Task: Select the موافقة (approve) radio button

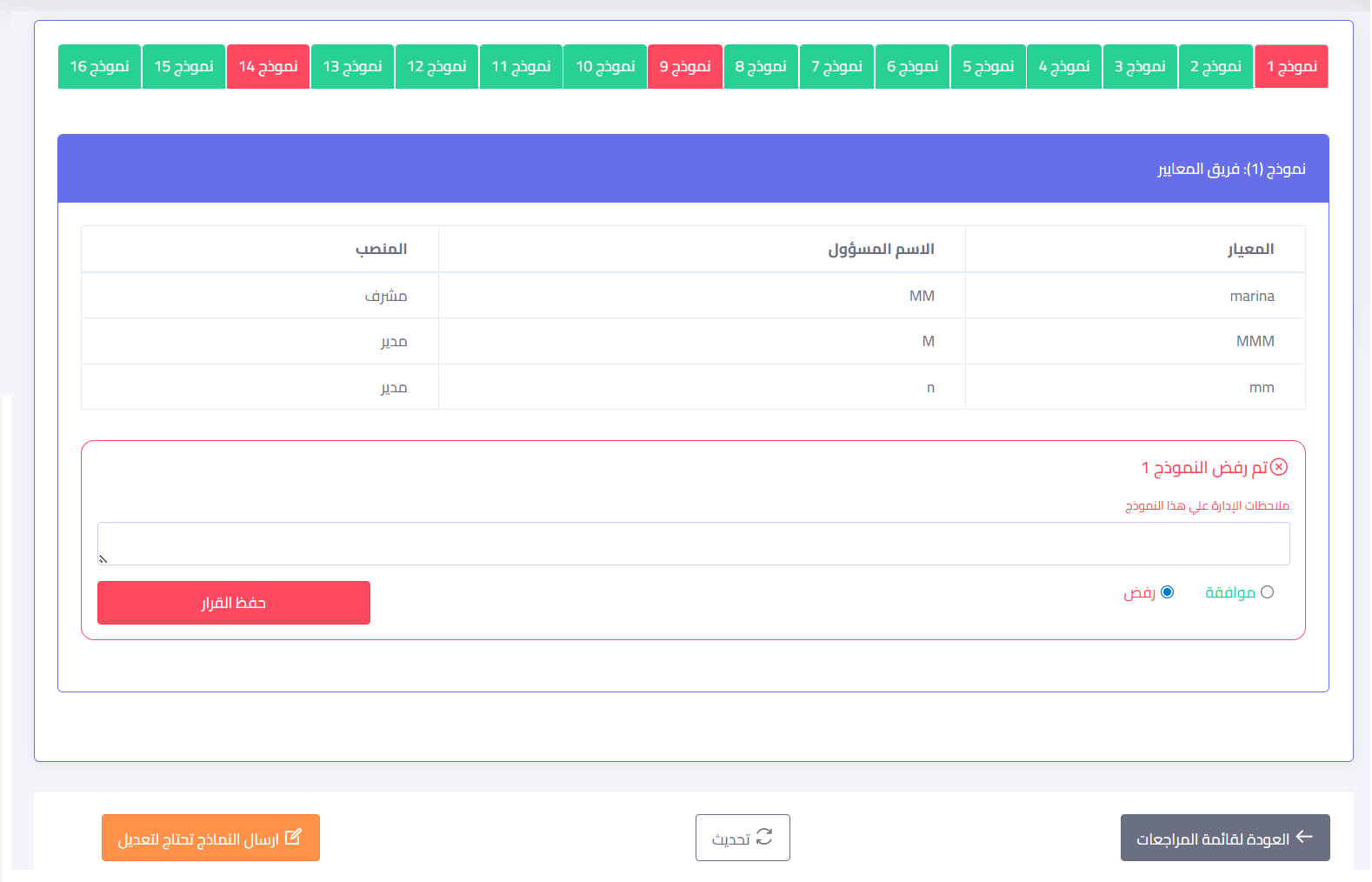Action: tap(1267, 592)
